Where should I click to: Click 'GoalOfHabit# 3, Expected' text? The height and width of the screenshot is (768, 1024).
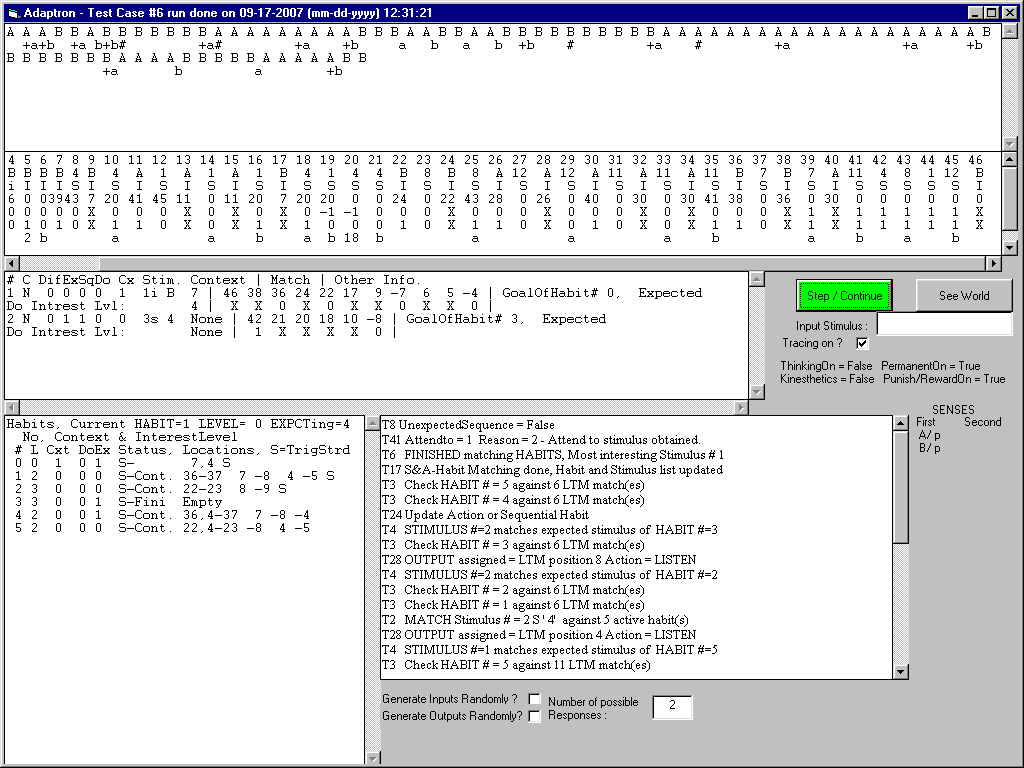tap(506, 319)
